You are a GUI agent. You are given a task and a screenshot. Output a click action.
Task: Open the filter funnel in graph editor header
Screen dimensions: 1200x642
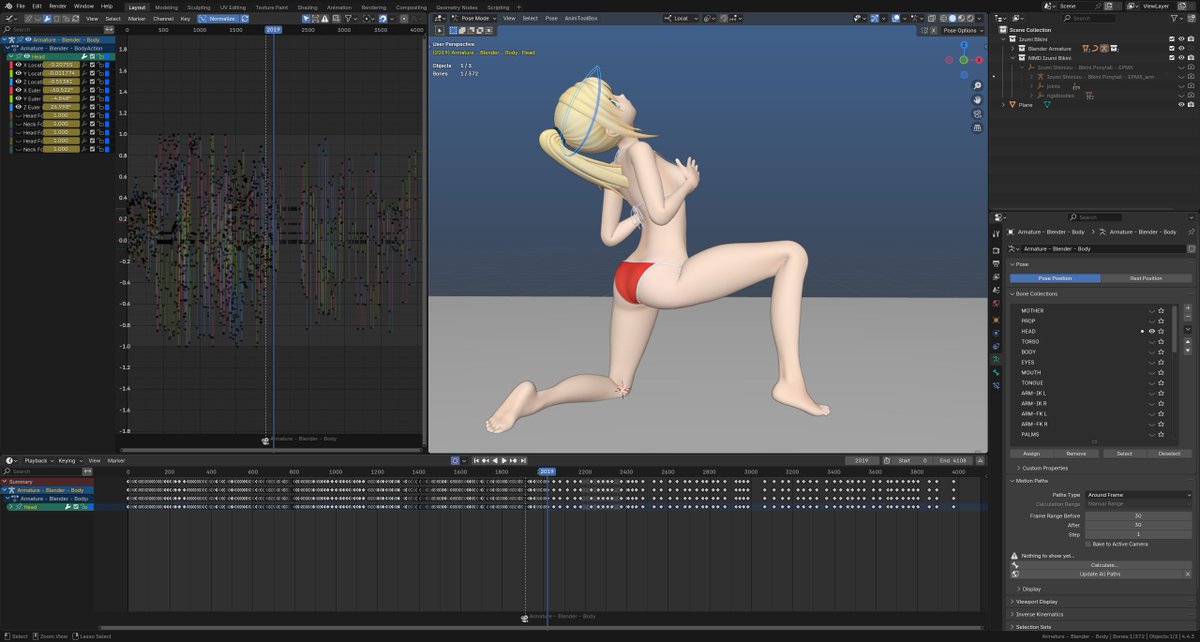[x=349, y=18]
